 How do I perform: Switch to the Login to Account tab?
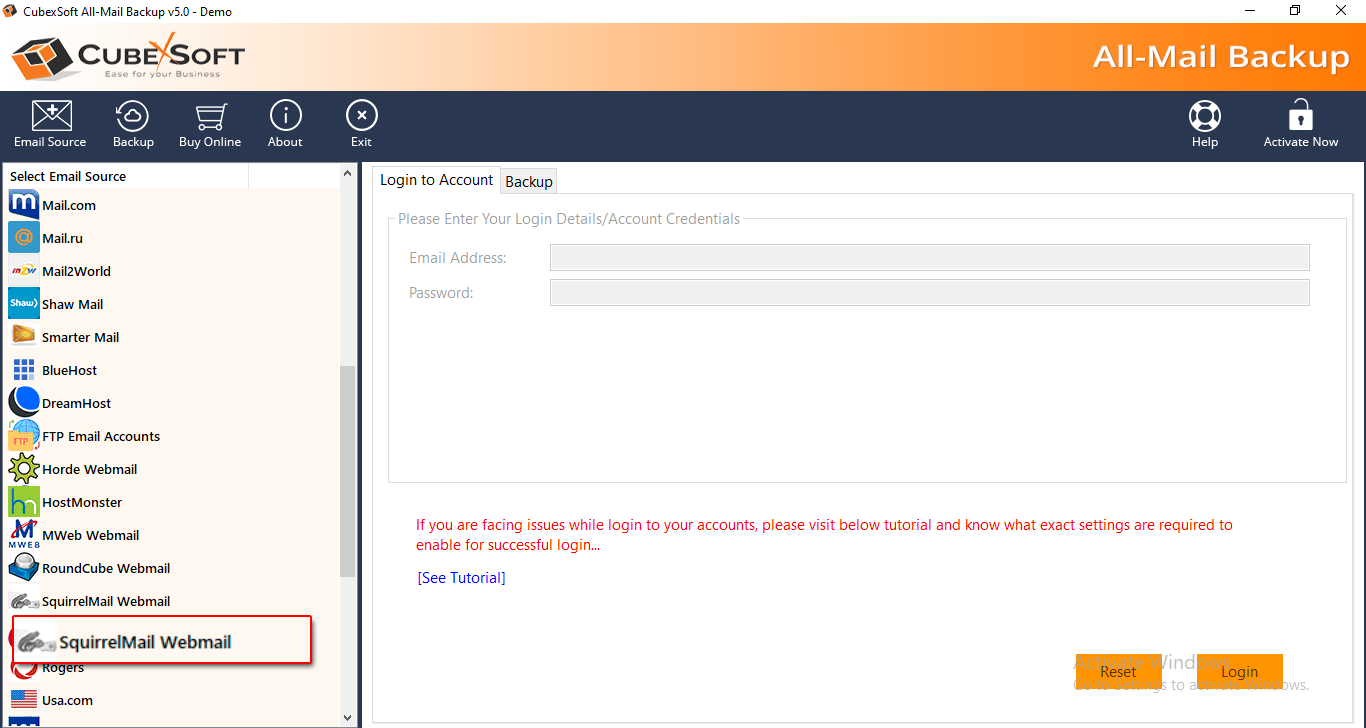pos(436,180)
